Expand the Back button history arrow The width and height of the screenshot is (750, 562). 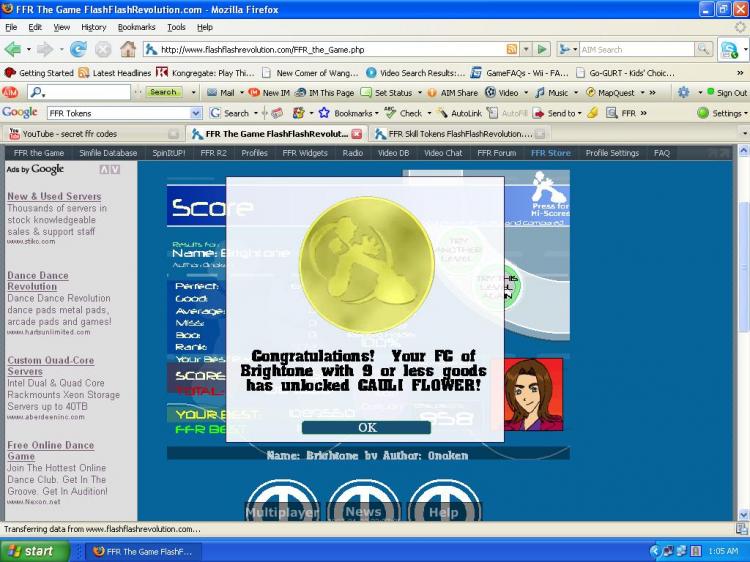(x=28, y=49)
